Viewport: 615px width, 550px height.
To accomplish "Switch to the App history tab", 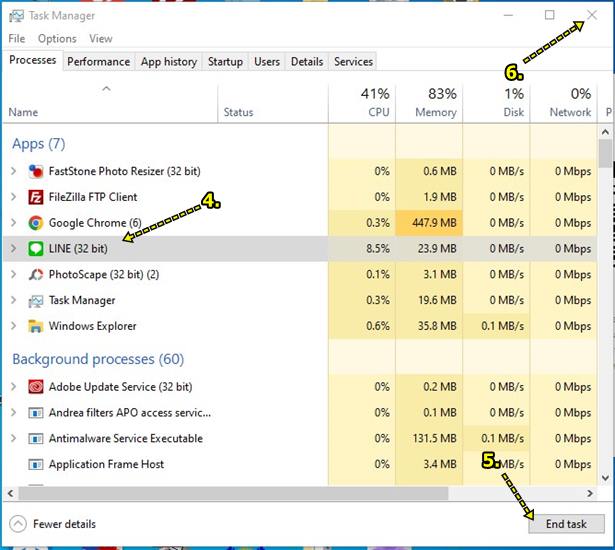I will click(169, 62).
